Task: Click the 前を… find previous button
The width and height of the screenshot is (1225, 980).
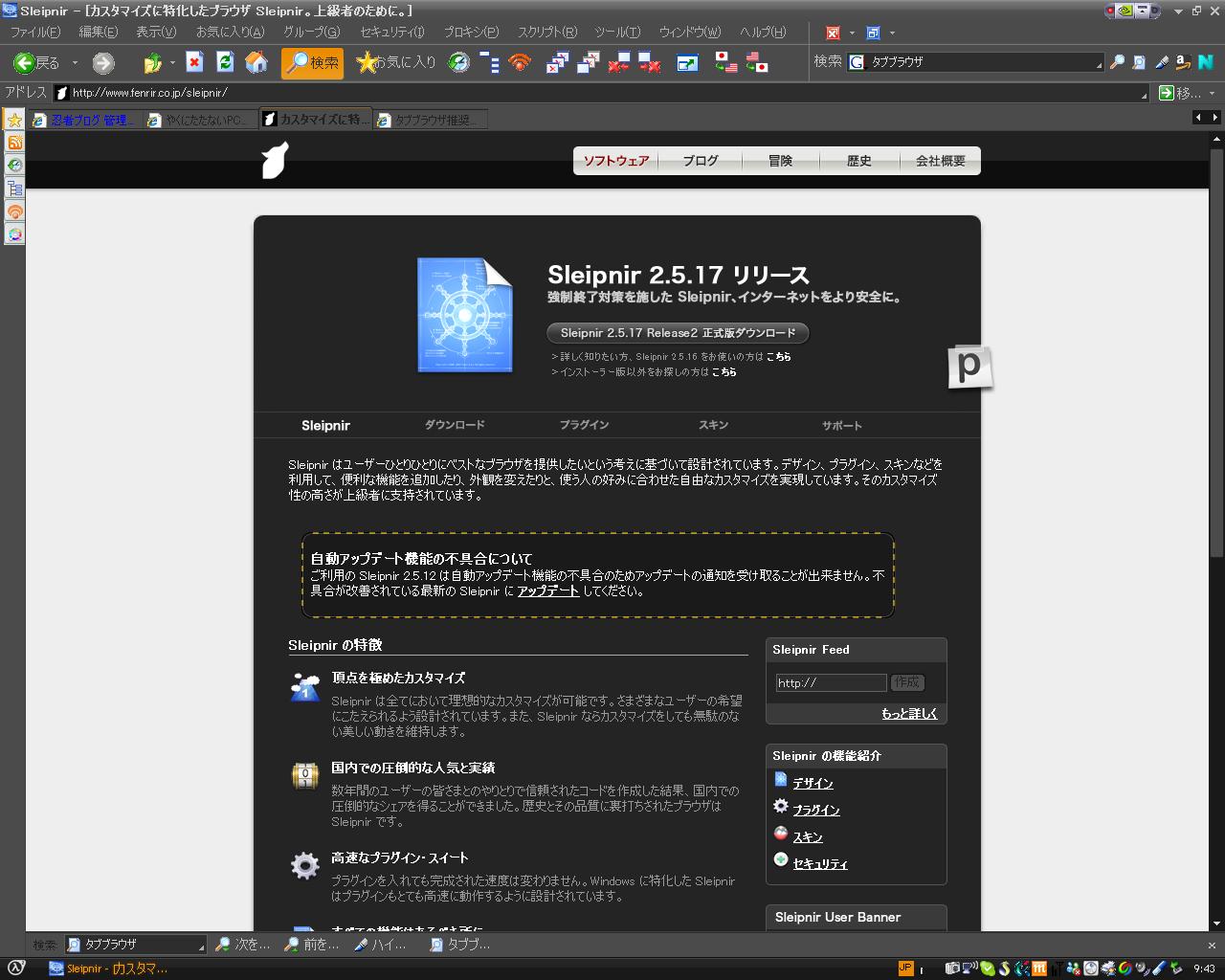Action: coord(312,945)
